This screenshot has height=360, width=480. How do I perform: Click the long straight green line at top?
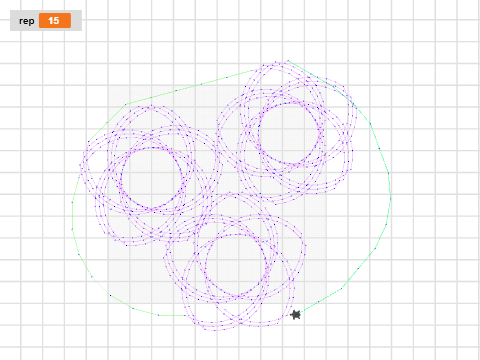pyautogui.click(x=190, y=87)
